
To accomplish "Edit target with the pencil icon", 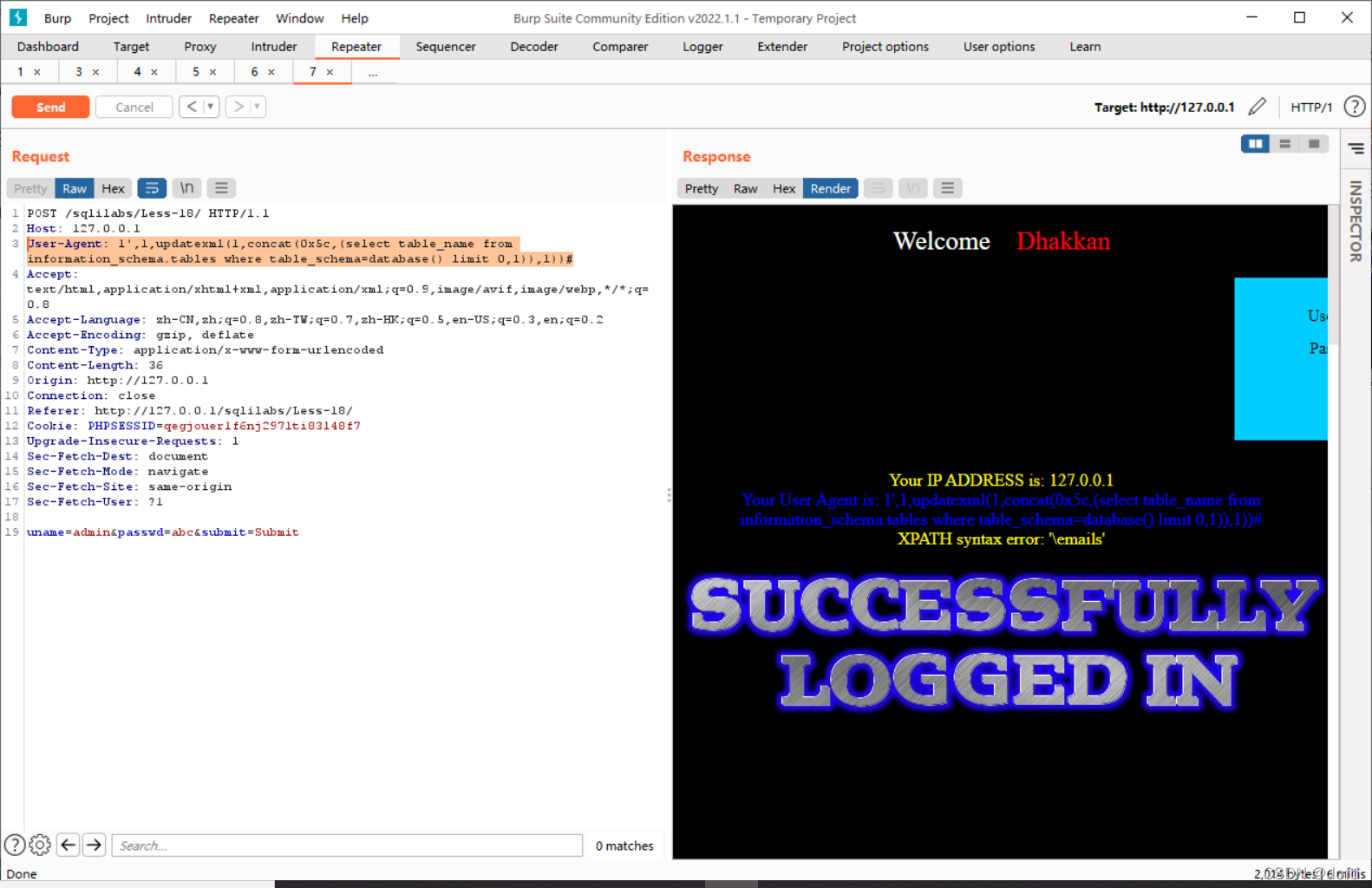I will point(1257,107).
